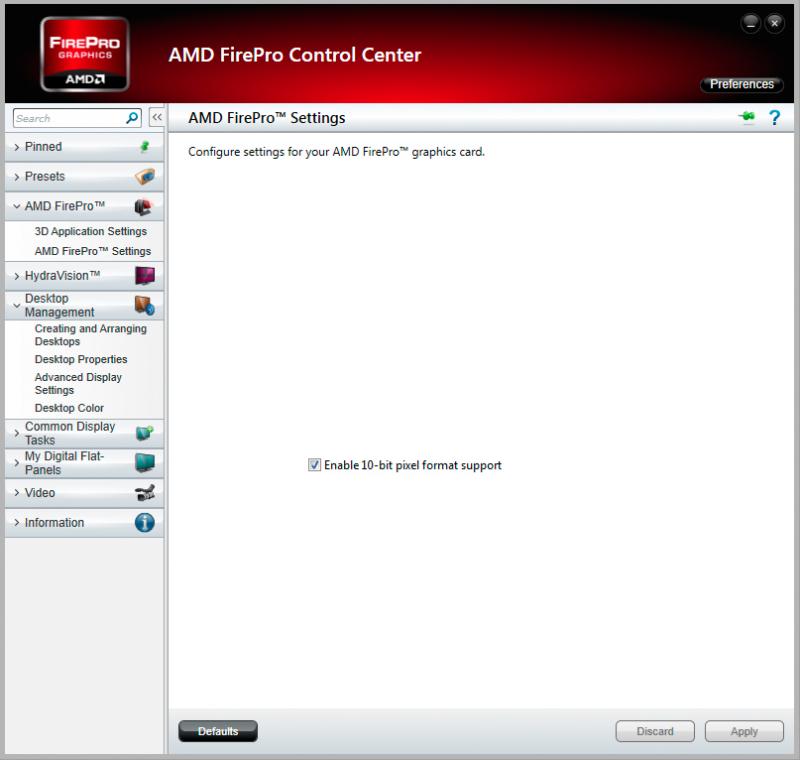Expand the Pinned section chevron
Viewport: 800px width, 760px height.
click(17, 147)
